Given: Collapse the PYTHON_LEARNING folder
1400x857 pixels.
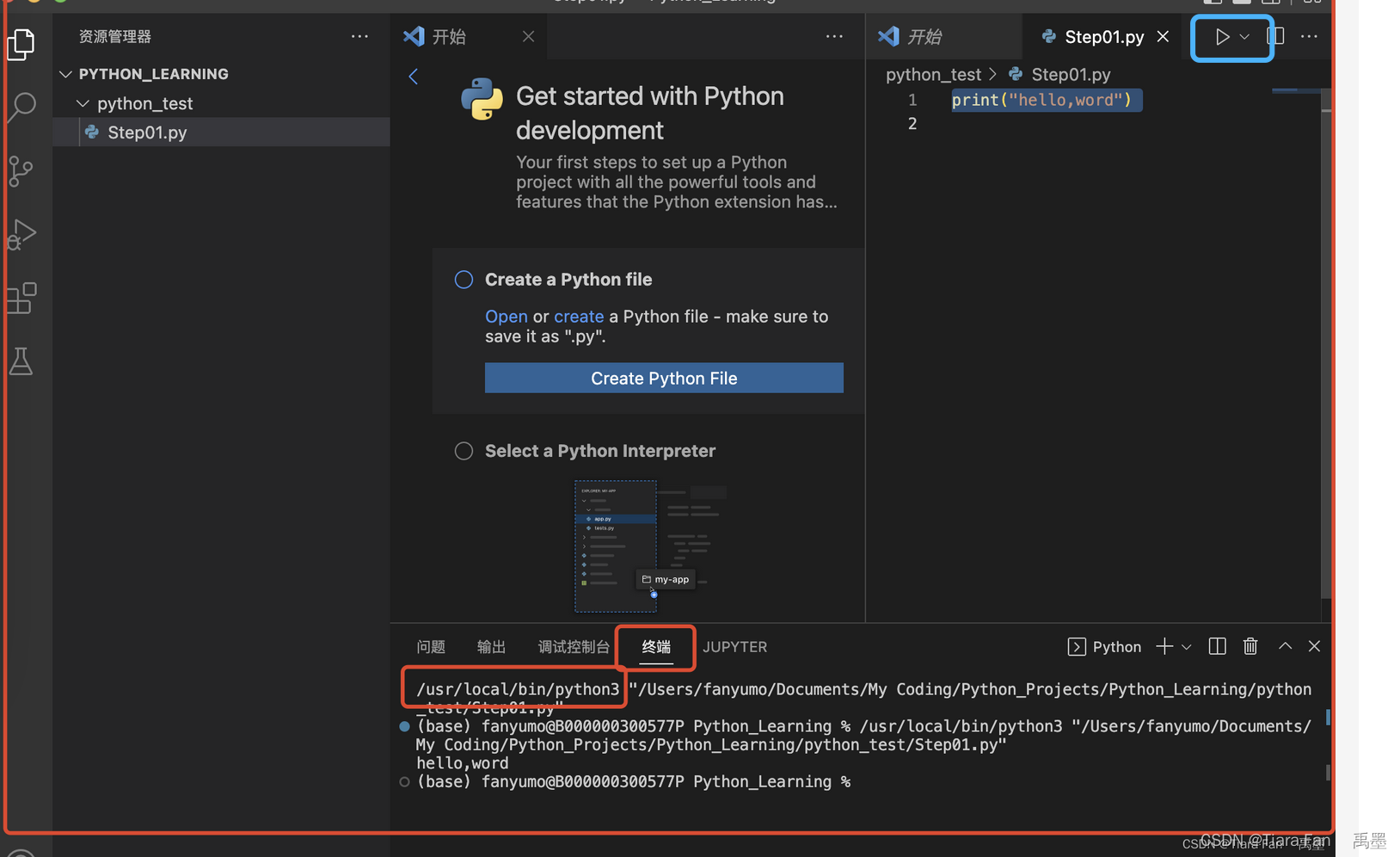Looking at the screenshot, I should [x=66, y=73].
